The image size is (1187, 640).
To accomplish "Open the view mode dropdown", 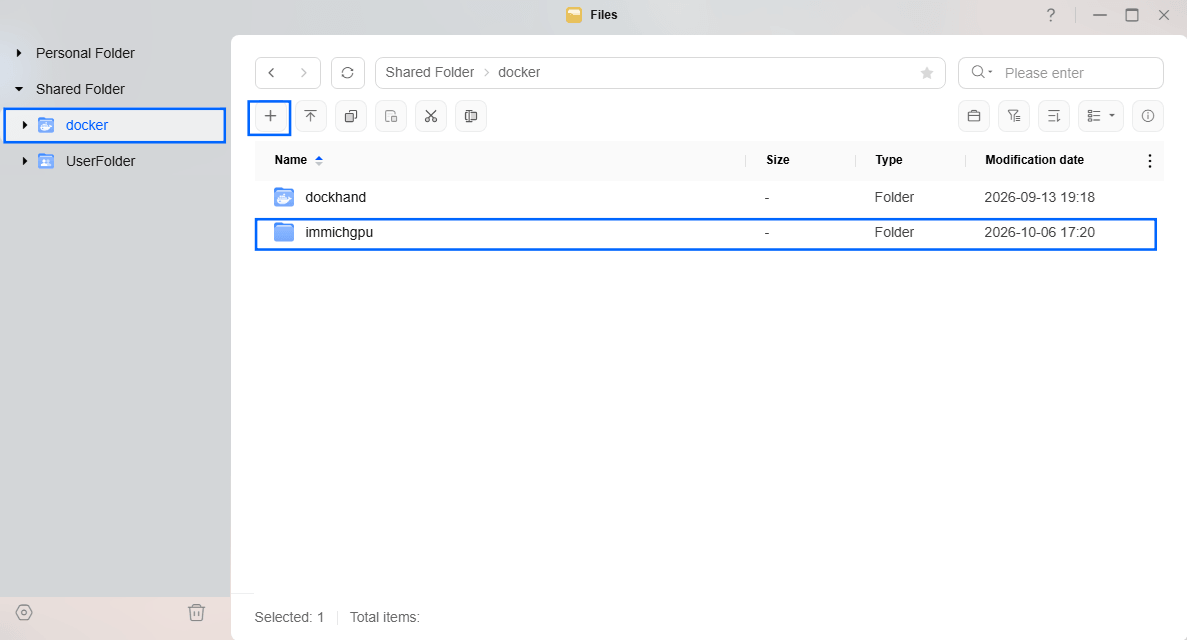I will (x=1101, y=117).
